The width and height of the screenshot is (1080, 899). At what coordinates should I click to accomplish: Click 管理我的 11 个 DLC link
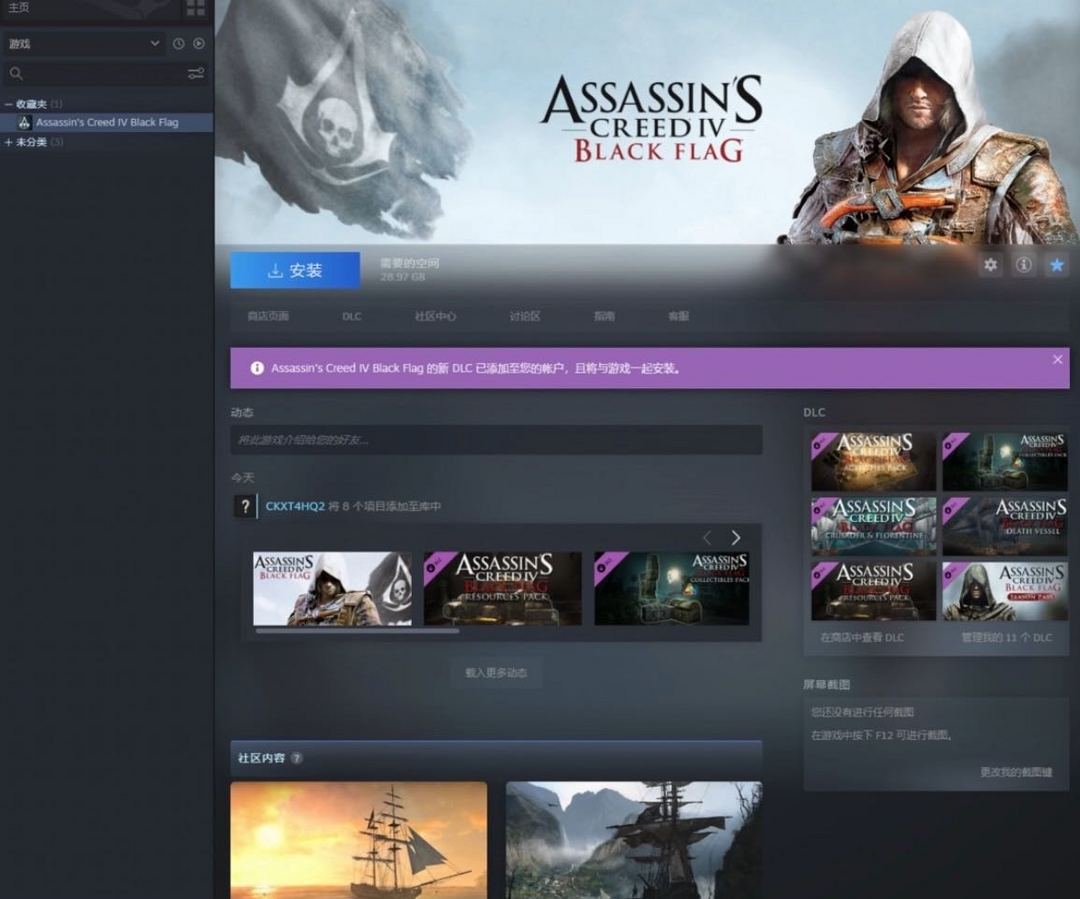[1006, 638]
